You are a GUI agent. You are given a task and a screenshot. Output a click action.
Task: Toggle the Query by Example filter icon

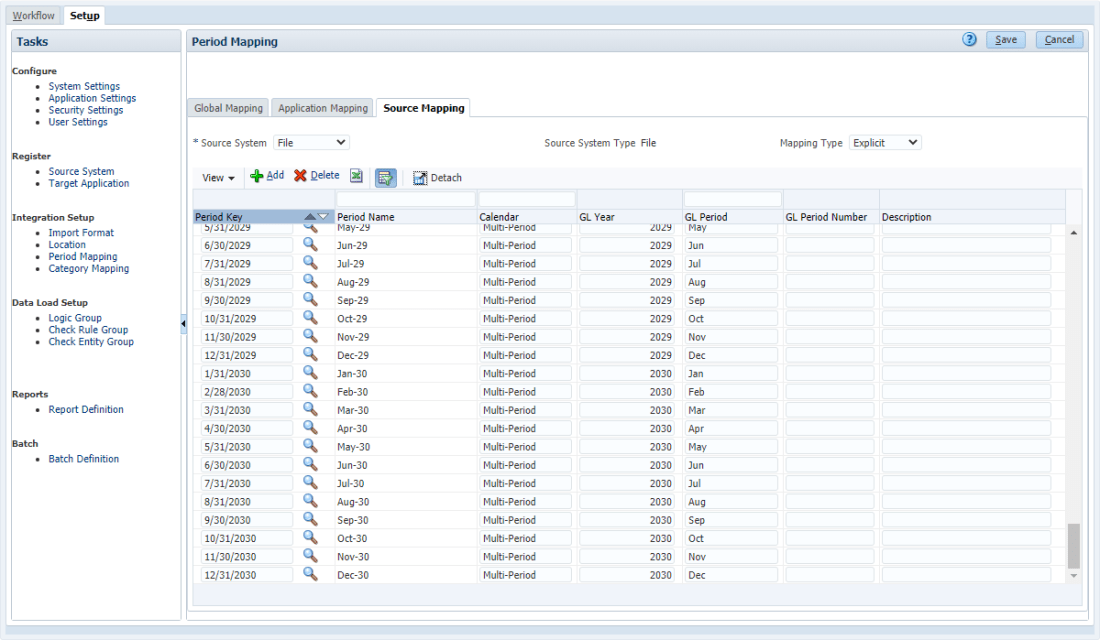point(385,177)
